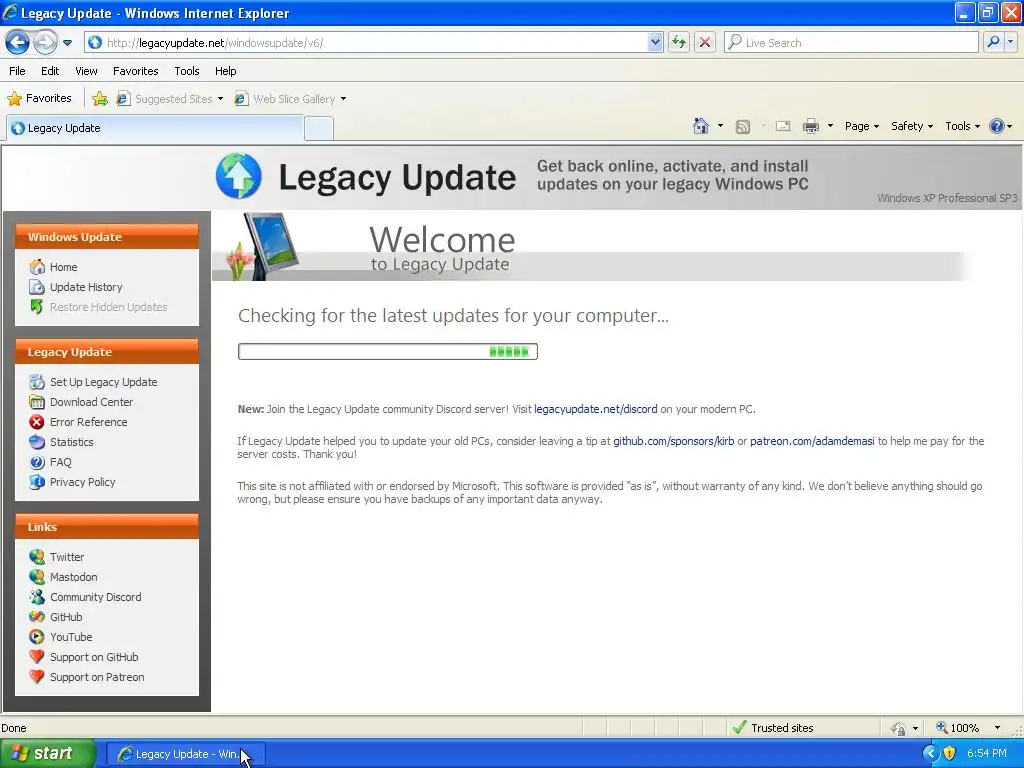Screen dimensions: 1024x768
Task: Click the RSS feeds toolbar icon
Action: coord(743,127)
